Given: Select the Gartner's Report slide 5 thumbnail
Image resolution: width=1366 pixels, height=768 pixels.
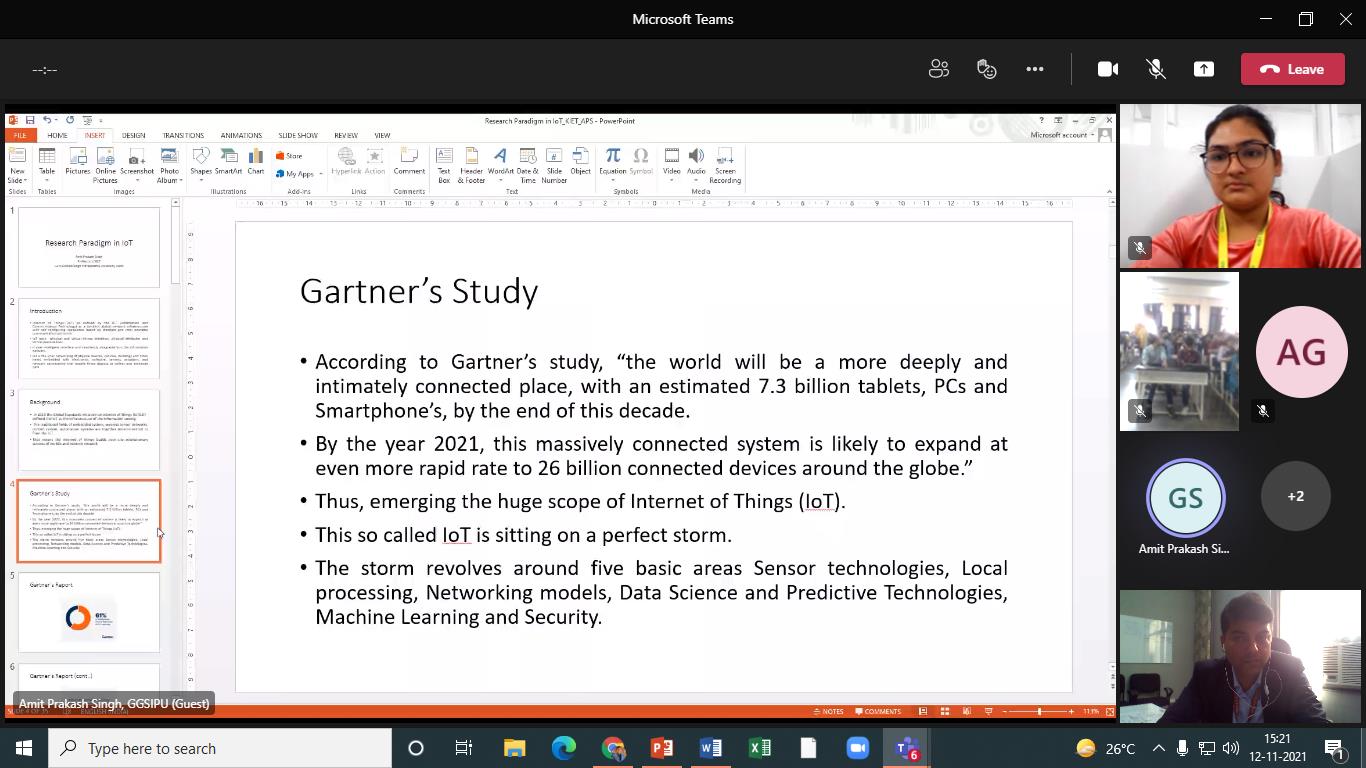Looking at the screenshot, I should pos(89,612).
